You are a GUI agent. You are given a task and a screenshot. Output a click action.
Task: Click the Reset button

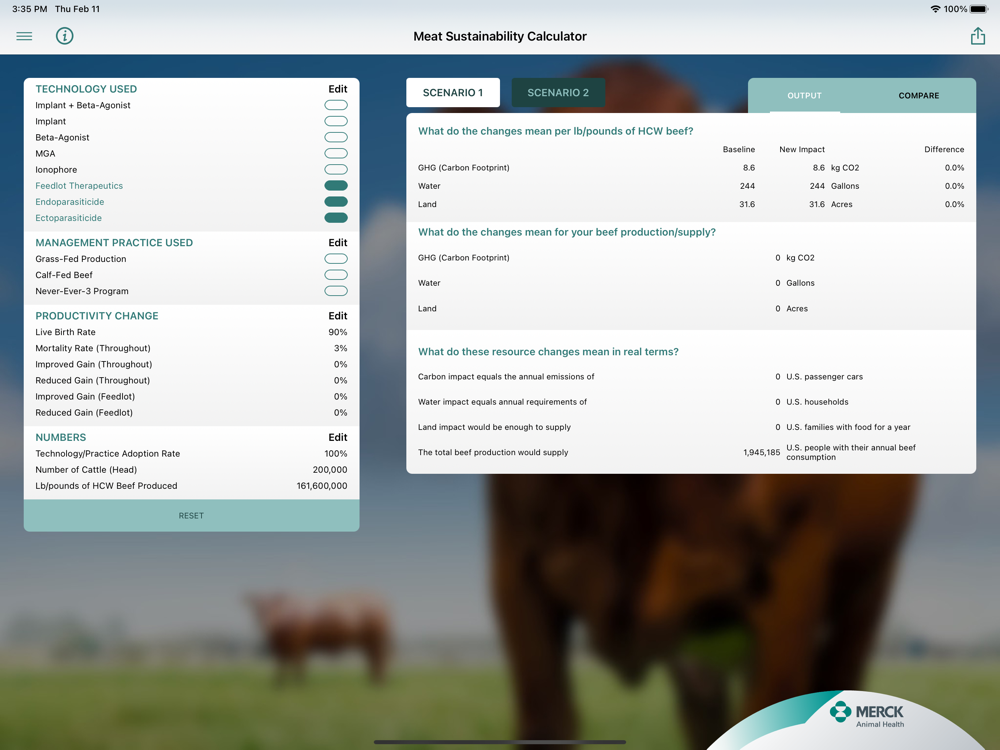[x=191, y=515]
